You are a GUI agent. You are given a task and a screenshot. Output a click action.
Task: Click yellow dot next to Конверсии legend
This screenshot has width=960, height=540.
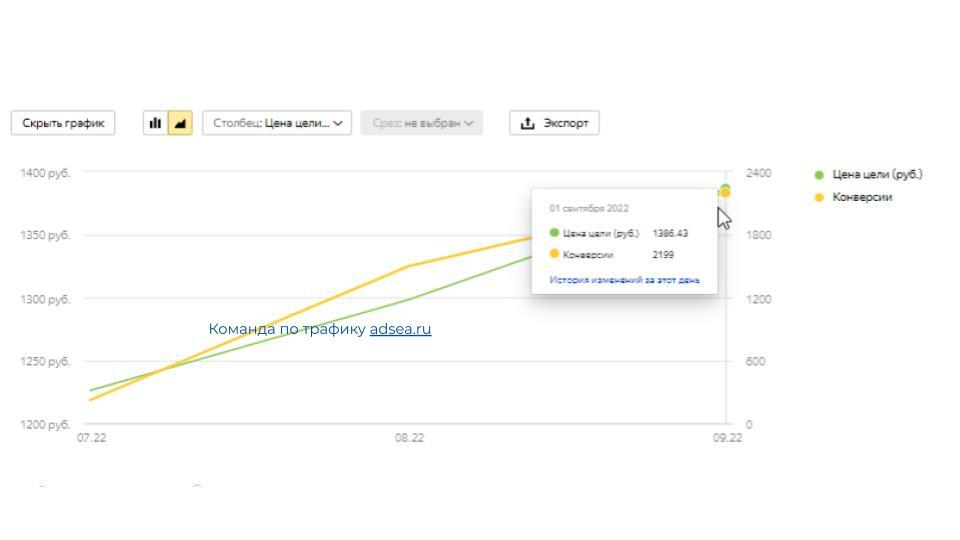[819, 197]
